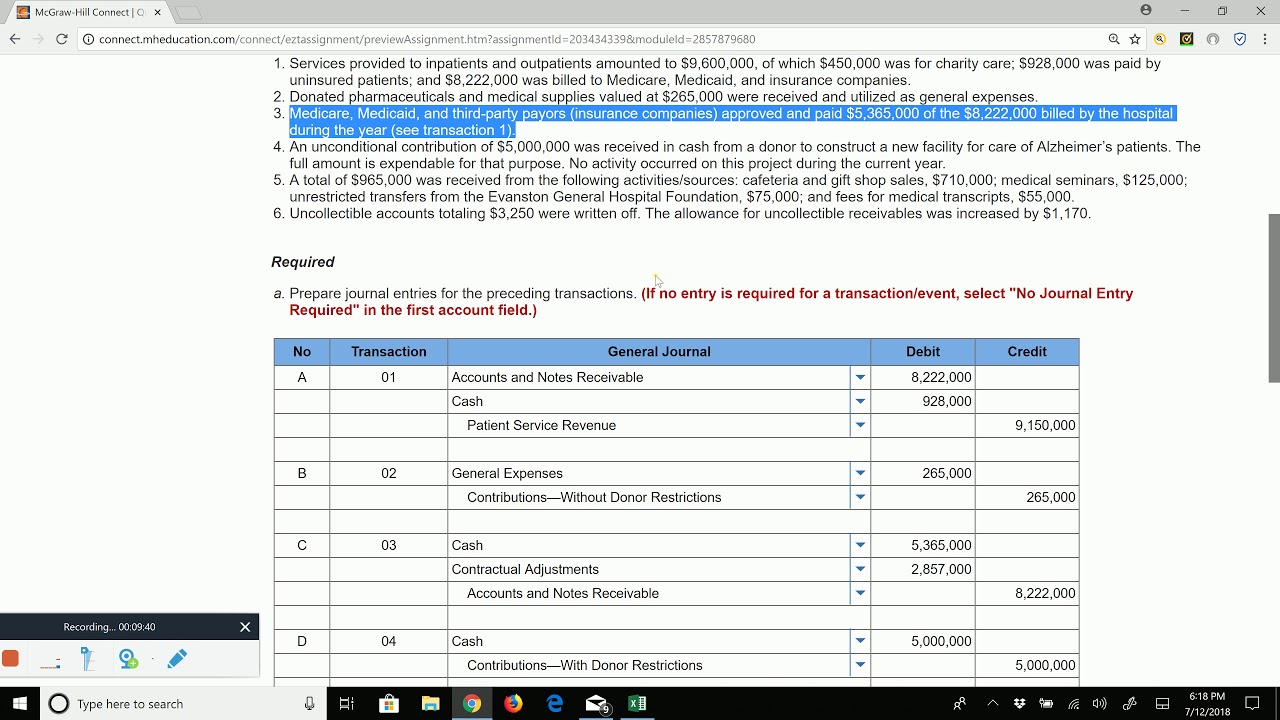Image resolution: width=1280 pixels, height=720 pixels.
Task: Close the McGraw-Hill Connect tab
Action: tap(157, 12)
